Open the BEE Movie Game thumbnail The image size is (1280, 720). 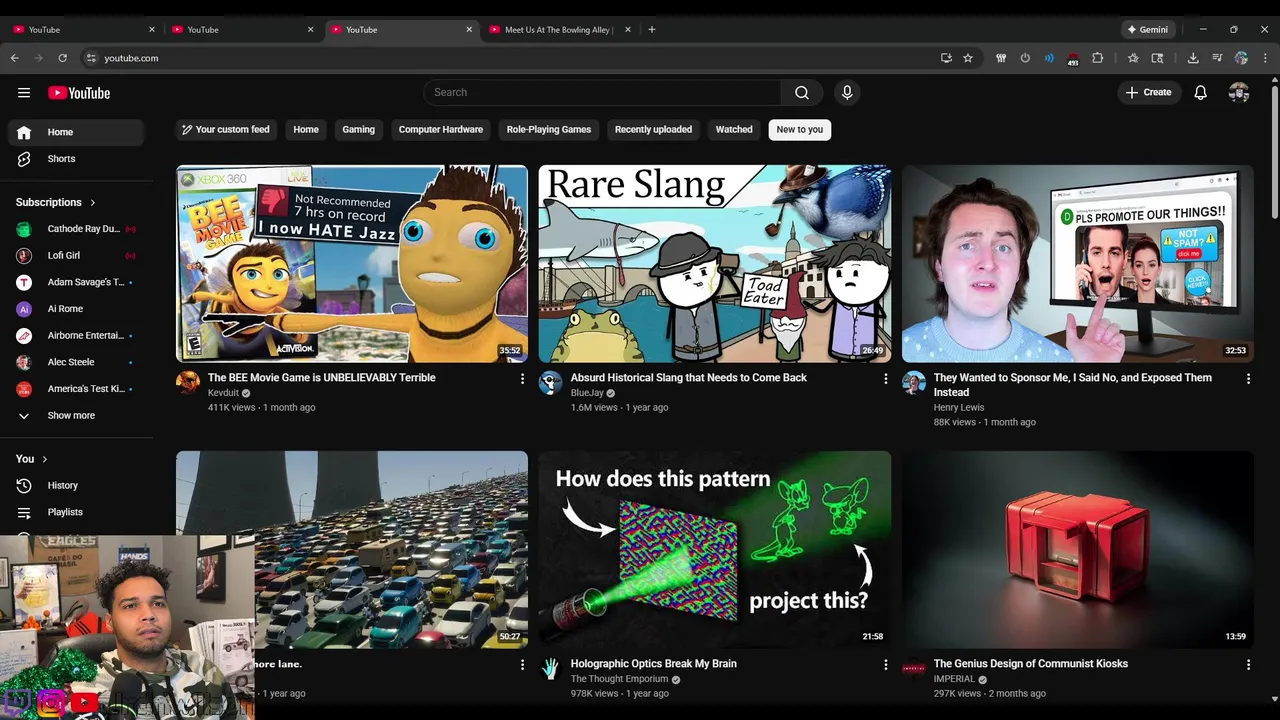click(352, 264)
